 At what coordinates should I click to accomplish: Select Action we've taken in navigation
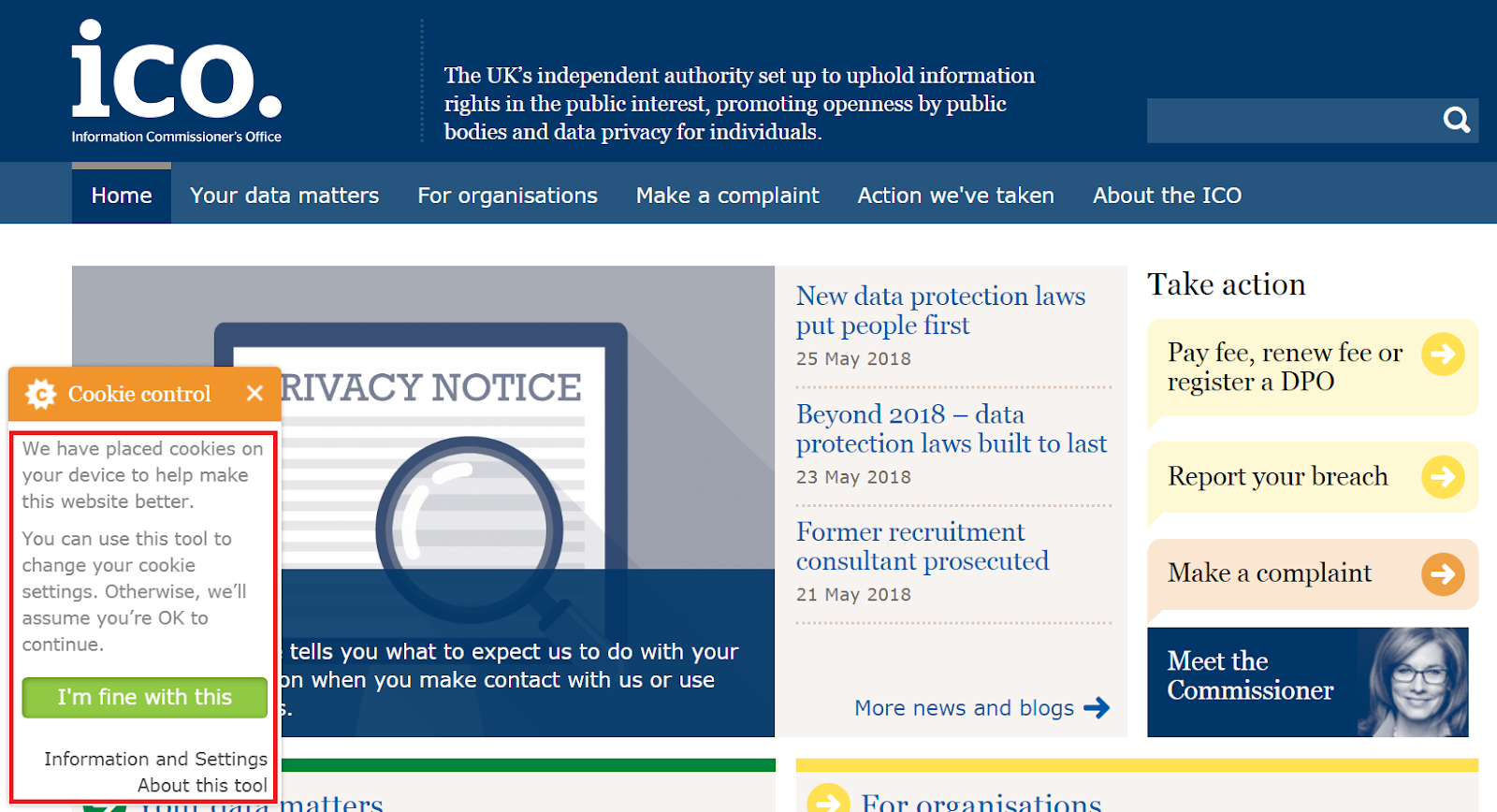(955, 196)
